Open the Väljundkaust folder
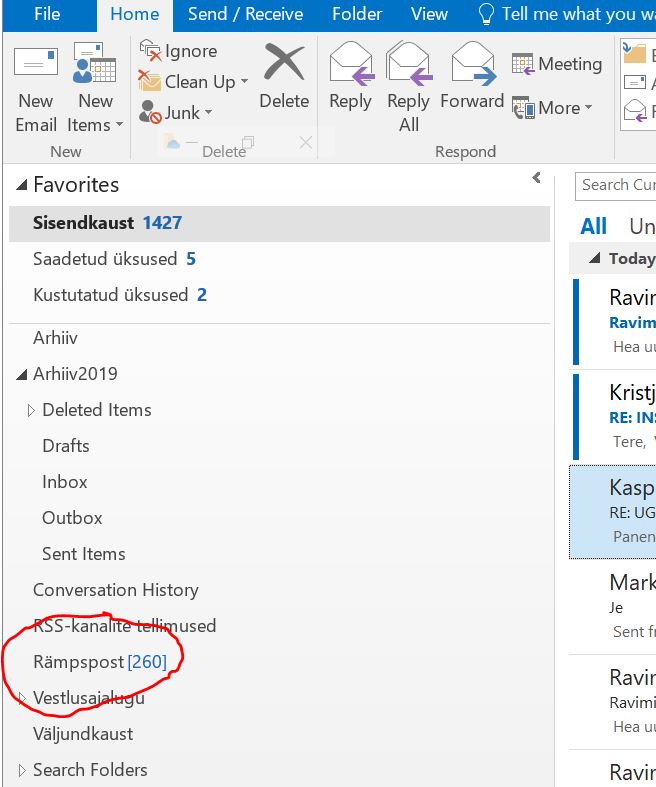The height and width of the screenshot is (787, 656). coord(83,734)
